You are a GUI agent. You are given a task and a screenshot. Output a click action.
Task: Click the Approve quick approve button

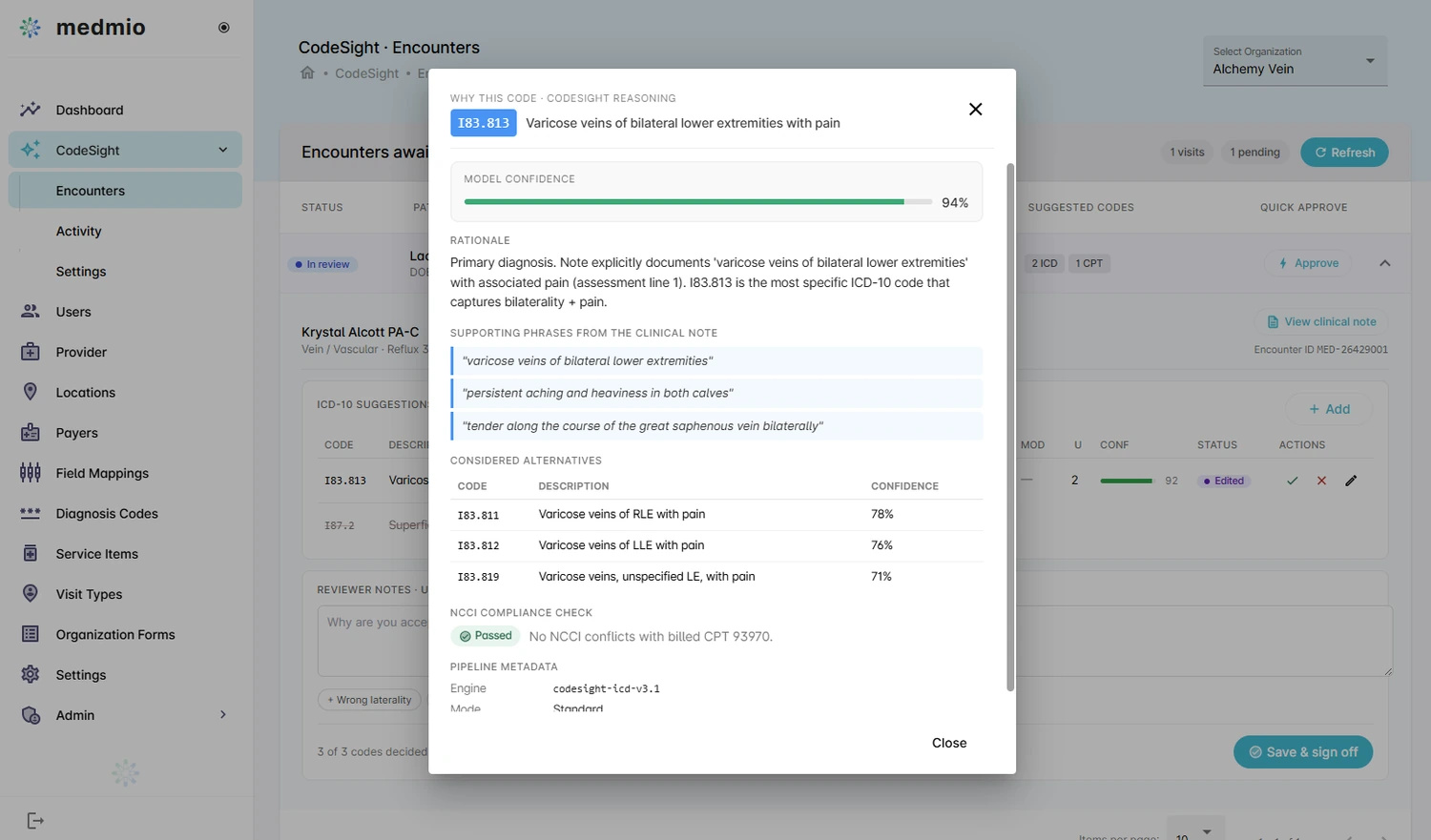click(1308, 263)
